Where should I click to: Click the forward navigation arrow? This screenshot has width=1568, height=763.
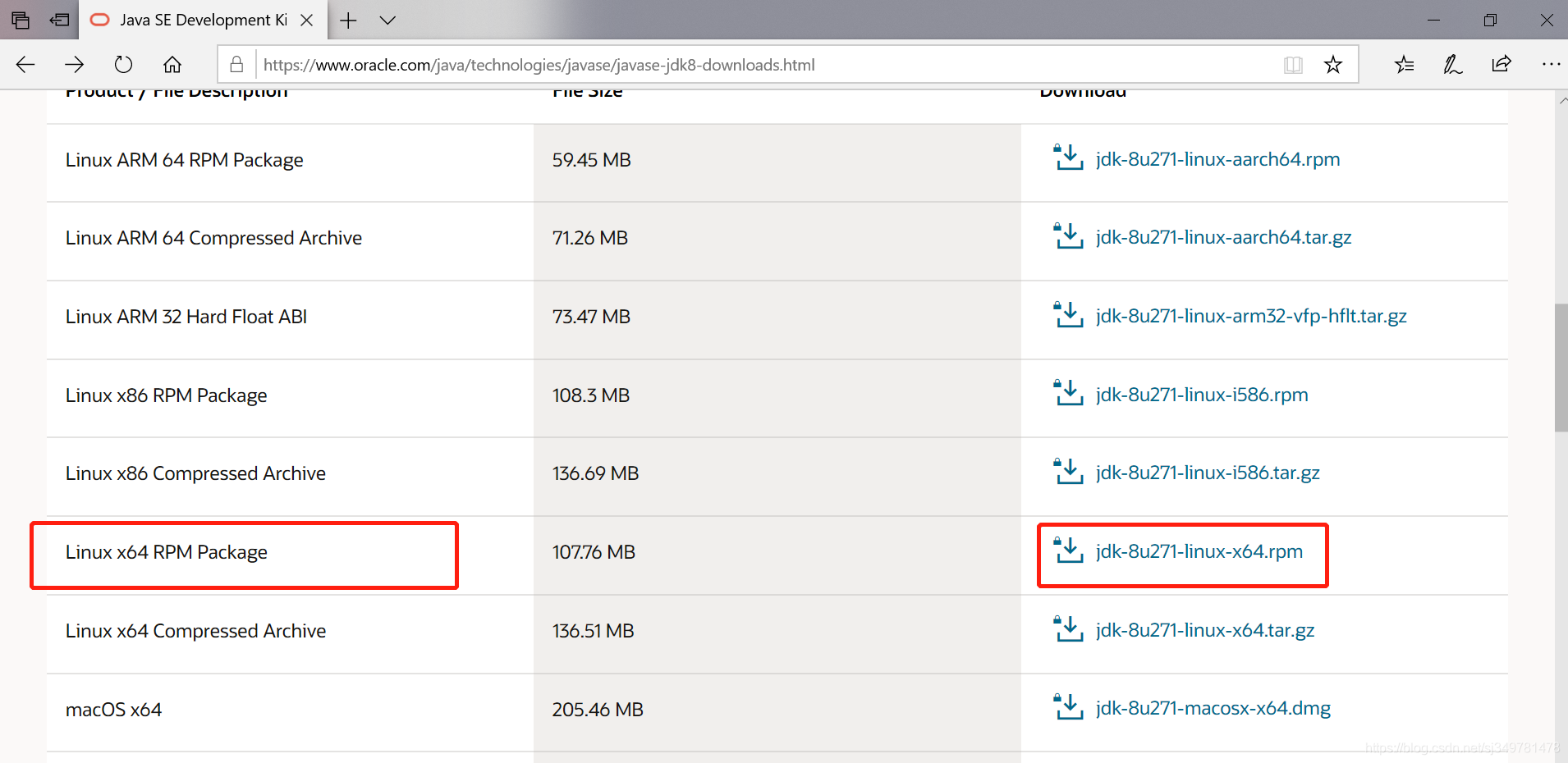click(x=74, y=64)
